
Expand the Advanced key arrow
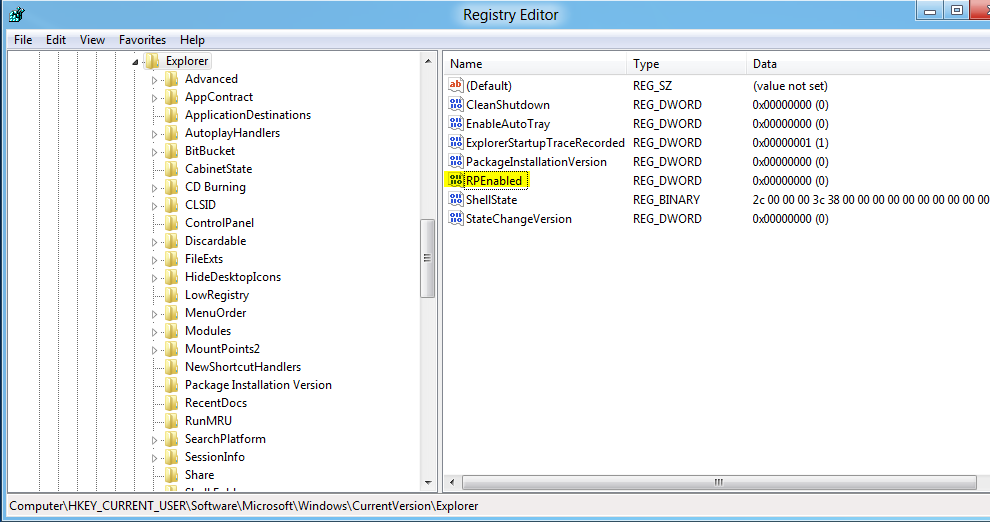(x=155, y=80)
